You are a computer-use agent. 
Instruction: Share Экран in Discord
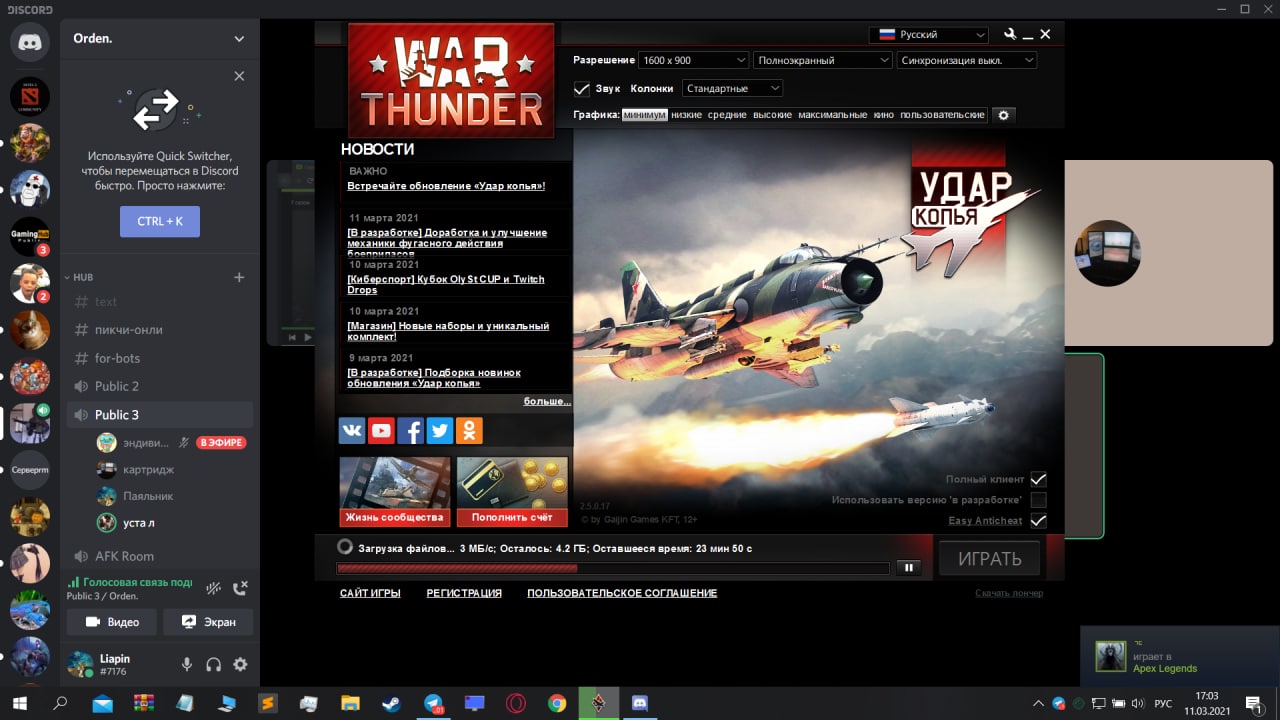[208, 622]
